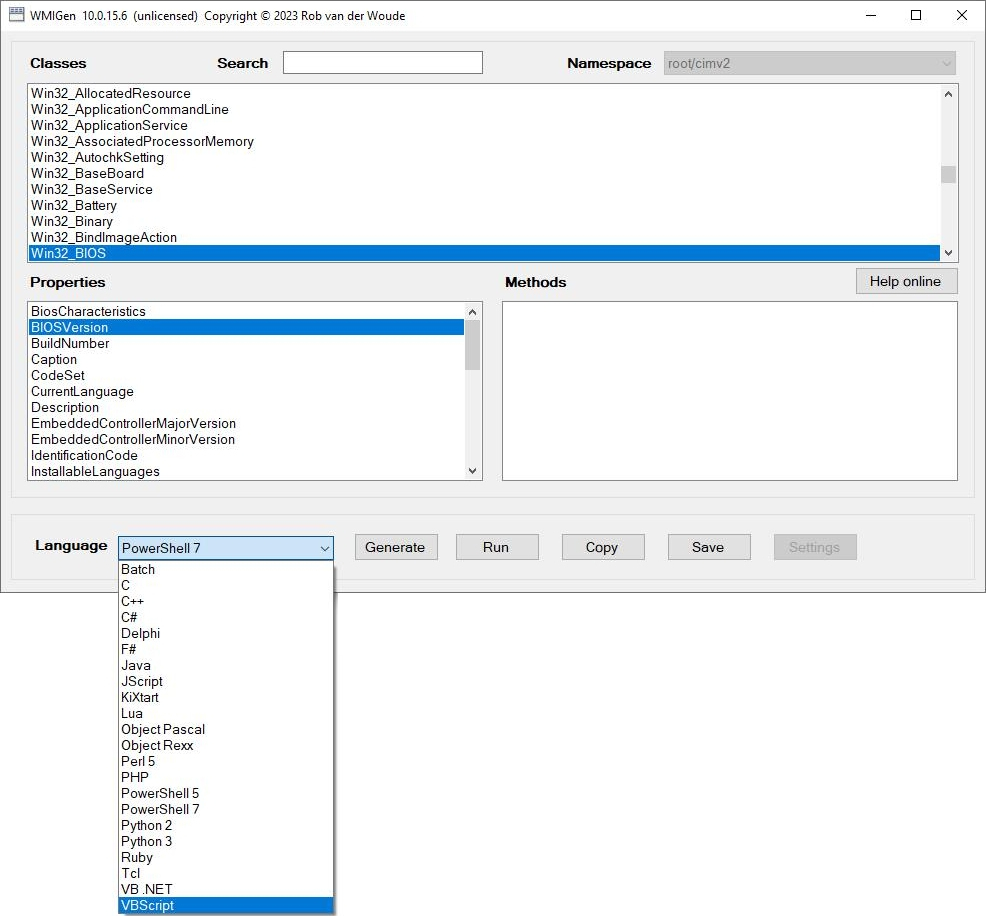Select CodeSet property
The width and height of the screenshot is (986, 916).
point(246,375)
